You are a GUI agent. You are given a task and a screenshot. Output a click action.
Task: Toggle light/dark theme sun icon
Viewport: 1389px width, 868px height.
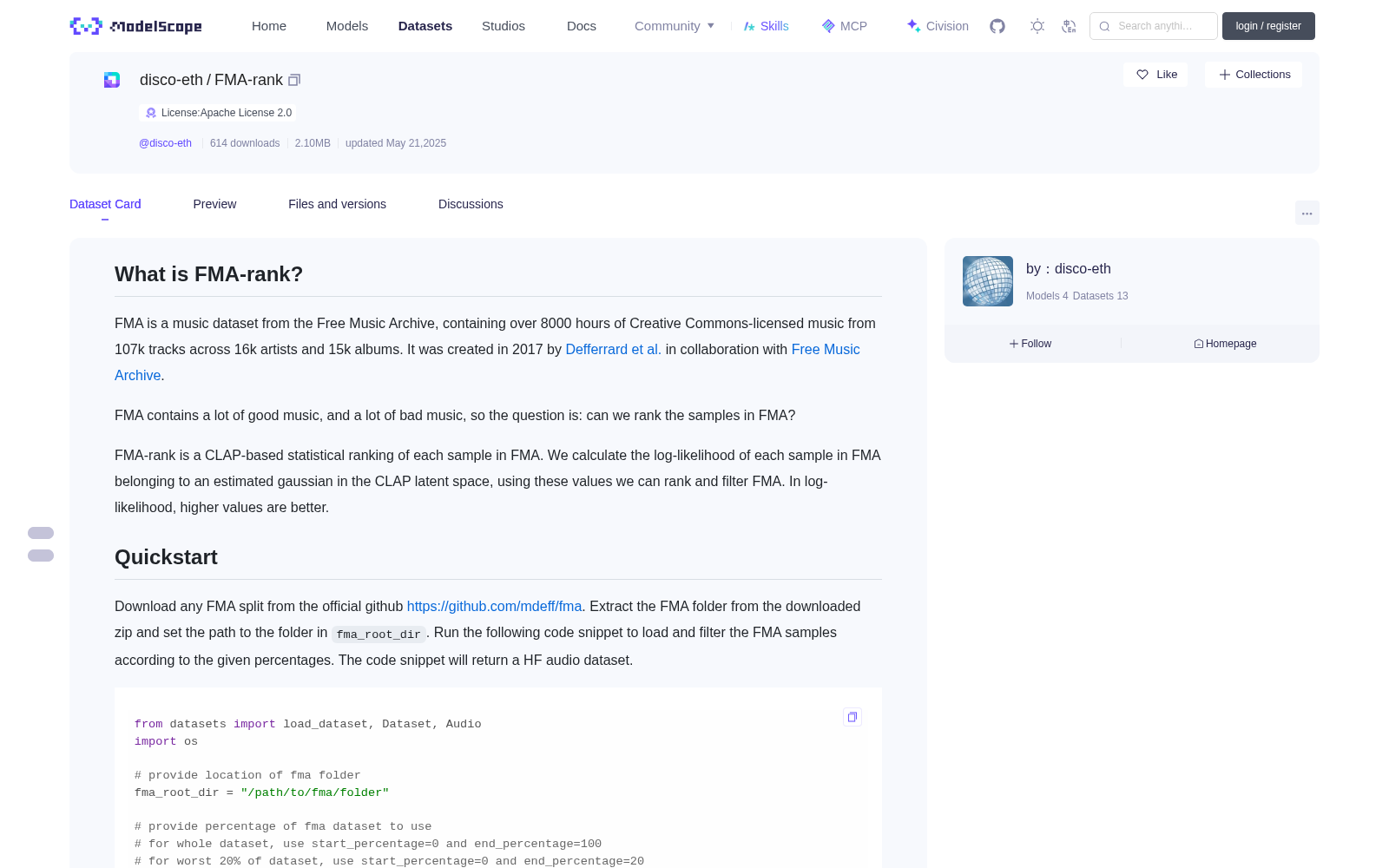[x=1037, y=26]
